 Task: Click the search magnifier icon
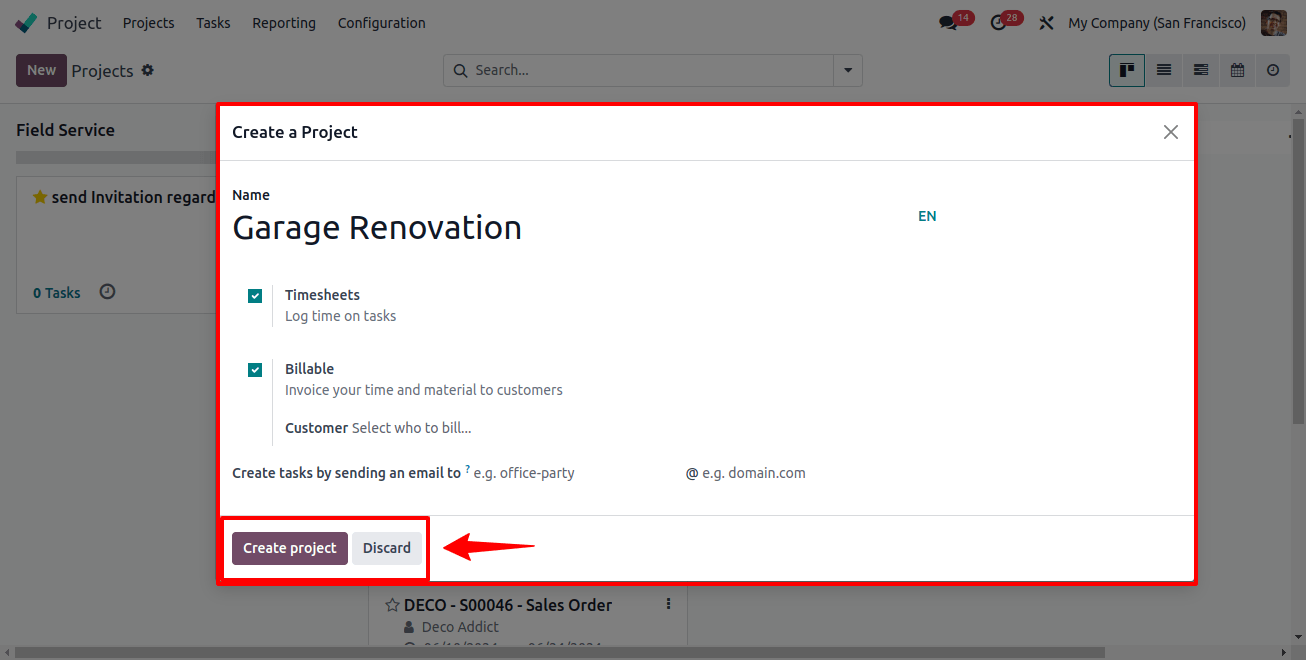pos(460,71)
